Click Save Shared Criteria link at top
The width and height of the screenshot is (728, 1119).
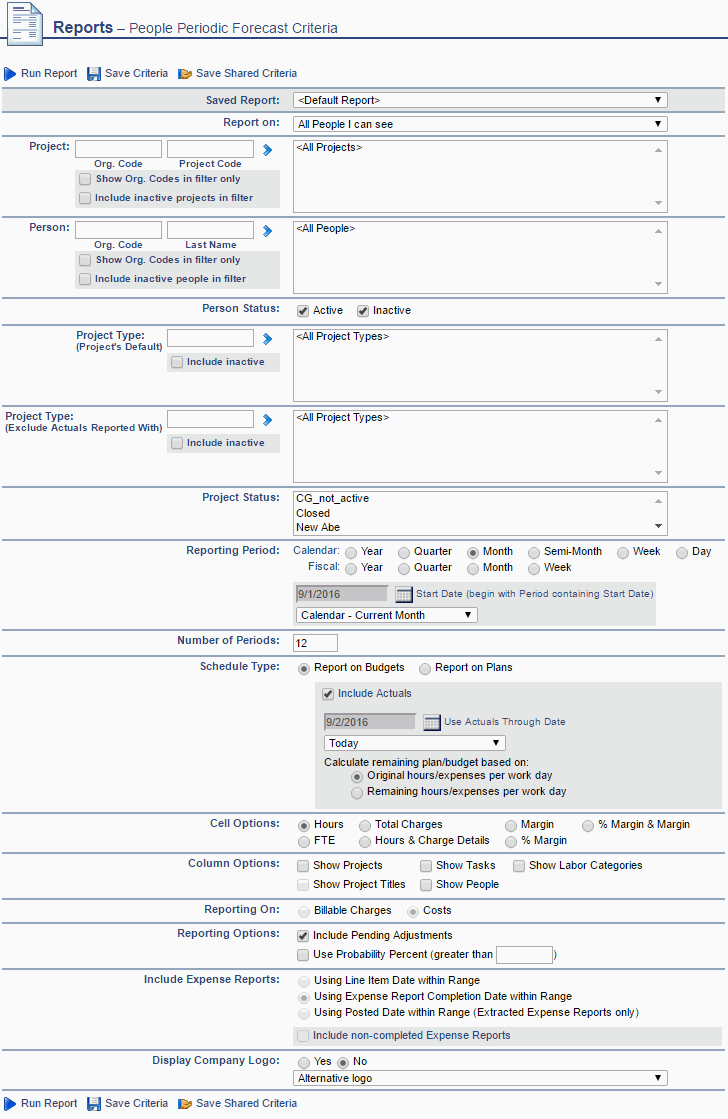pyautogui.click(x=246, y=74)
